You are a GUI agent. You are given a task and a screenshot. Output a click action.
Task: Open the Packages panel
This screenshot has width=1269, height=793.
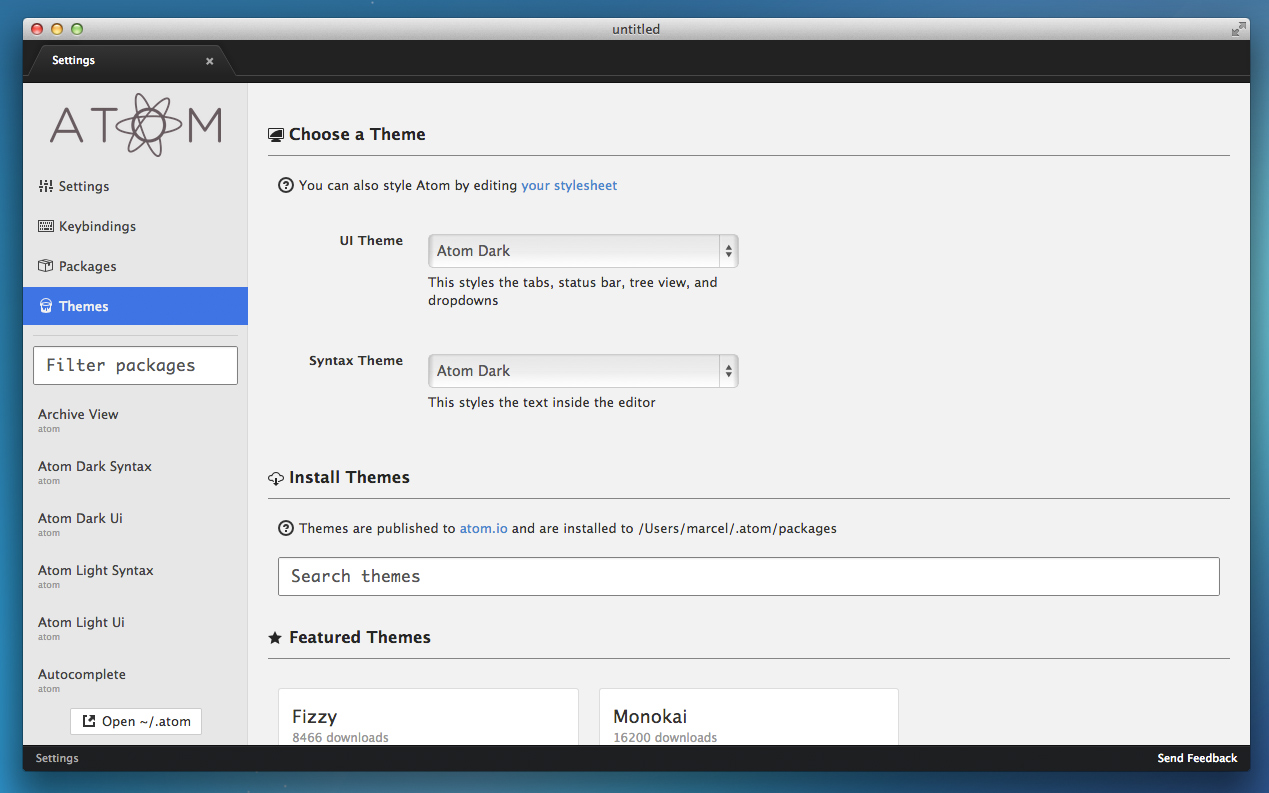click(x=135, y=266)
